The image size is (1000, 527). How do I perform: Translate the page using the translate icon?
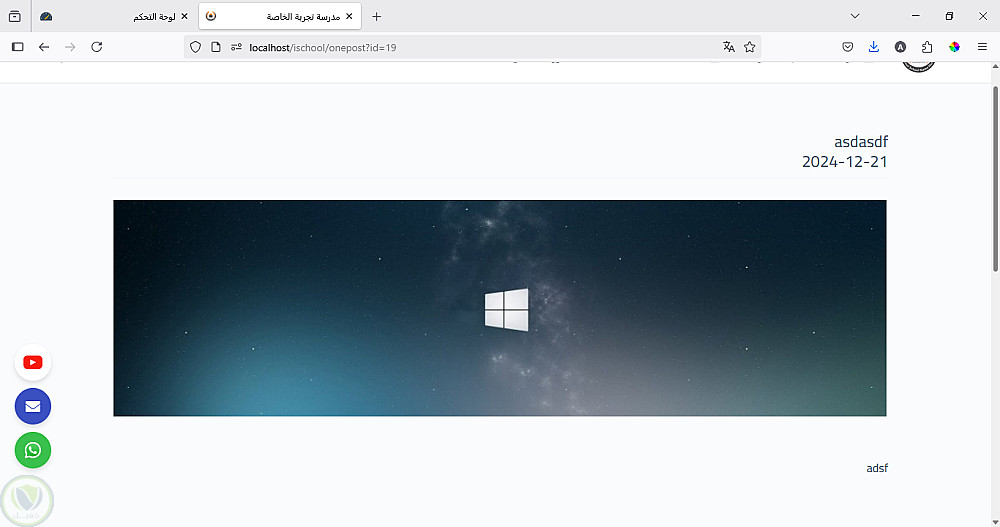[729, 47]
